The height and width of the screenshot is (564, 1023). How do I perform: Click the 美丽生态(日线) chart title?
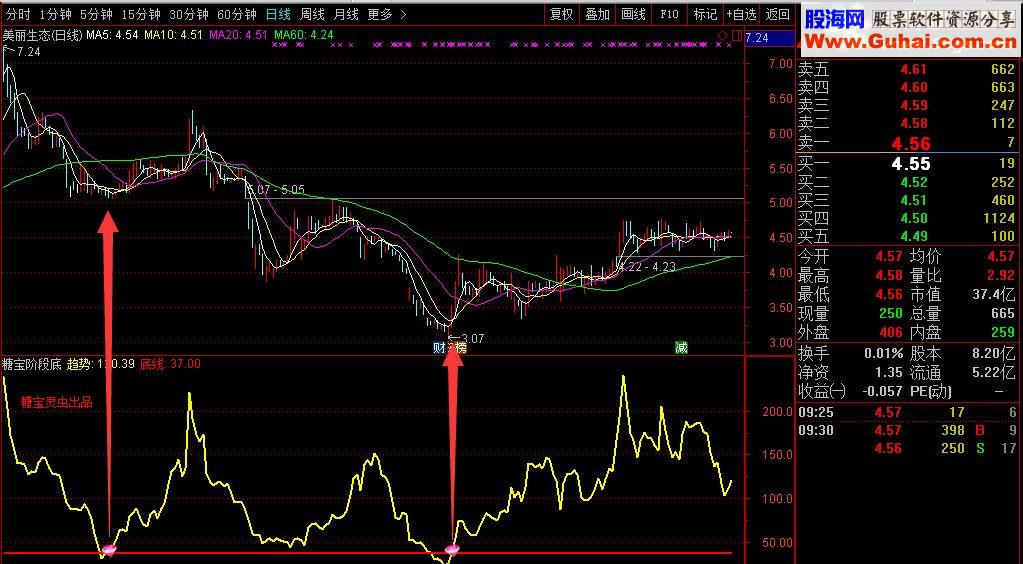click(x=42, y=35)
